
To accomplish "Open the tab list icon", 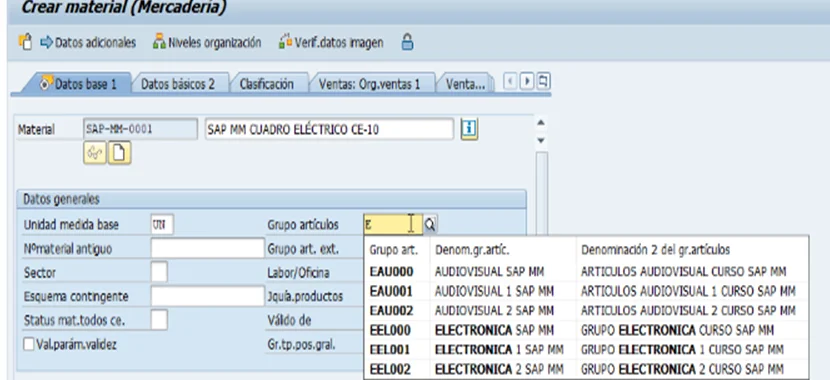I will coord(544,82).
